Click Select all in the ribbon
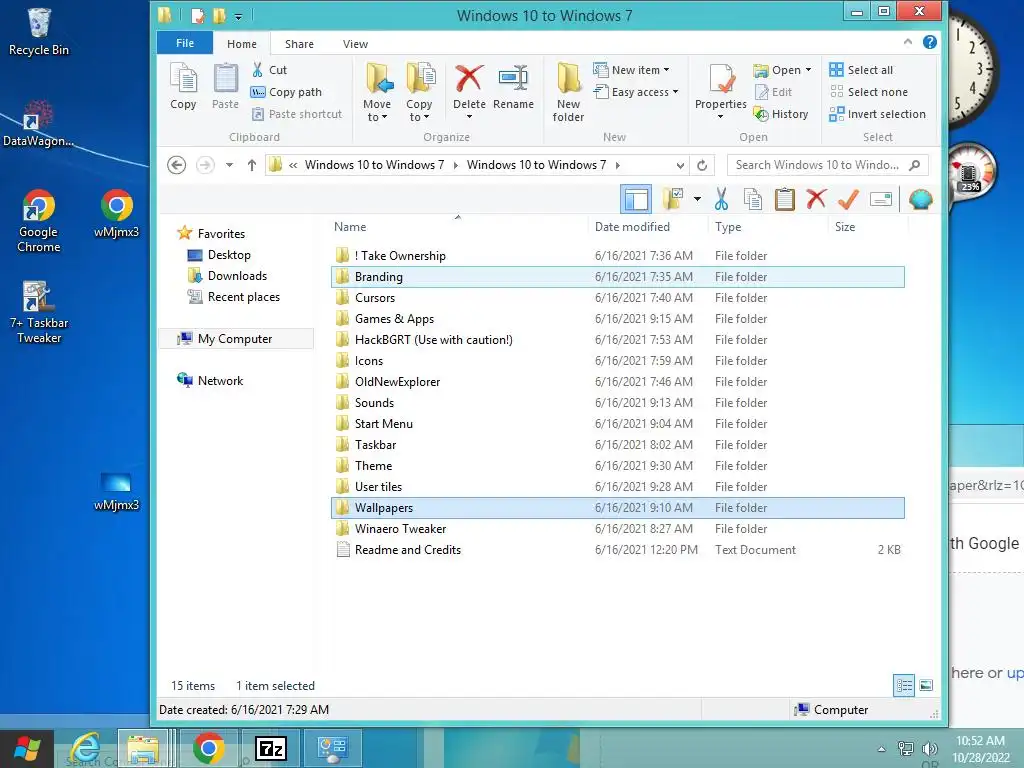Image resolution: width=1024 pixels, height=768 pixels. click(x=861, y=70)
